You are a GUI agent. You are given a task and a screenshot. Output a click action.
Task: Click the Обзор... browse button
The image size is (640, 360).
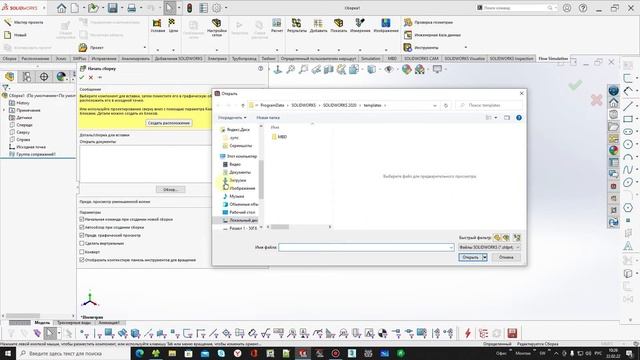click(x=170, y=189)
